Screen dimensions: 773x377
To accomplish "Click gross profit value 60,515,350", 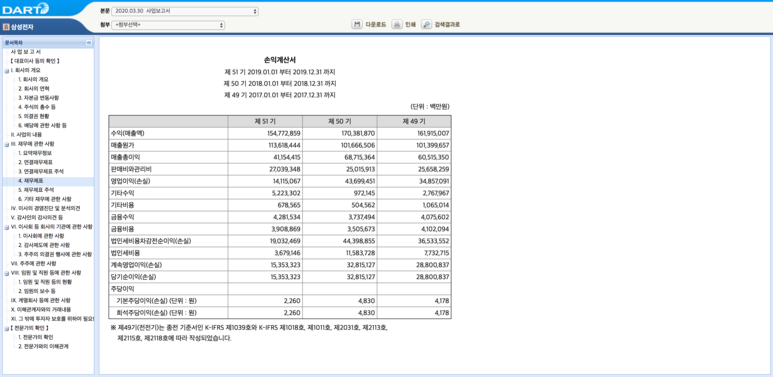I will (432, 157).
